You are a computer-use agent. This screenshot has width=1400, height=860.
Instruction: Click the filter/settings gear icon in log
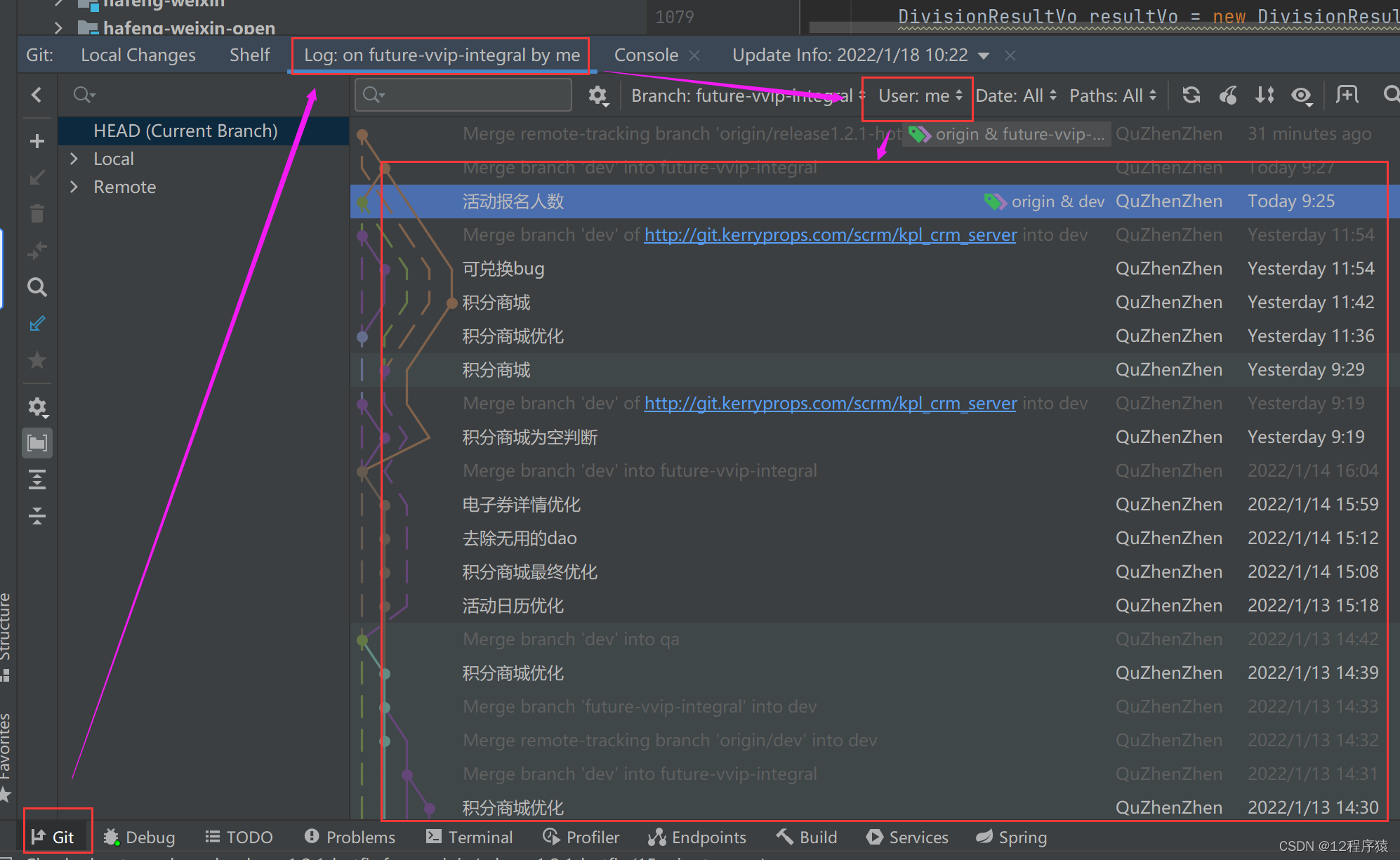click(598, 95)
